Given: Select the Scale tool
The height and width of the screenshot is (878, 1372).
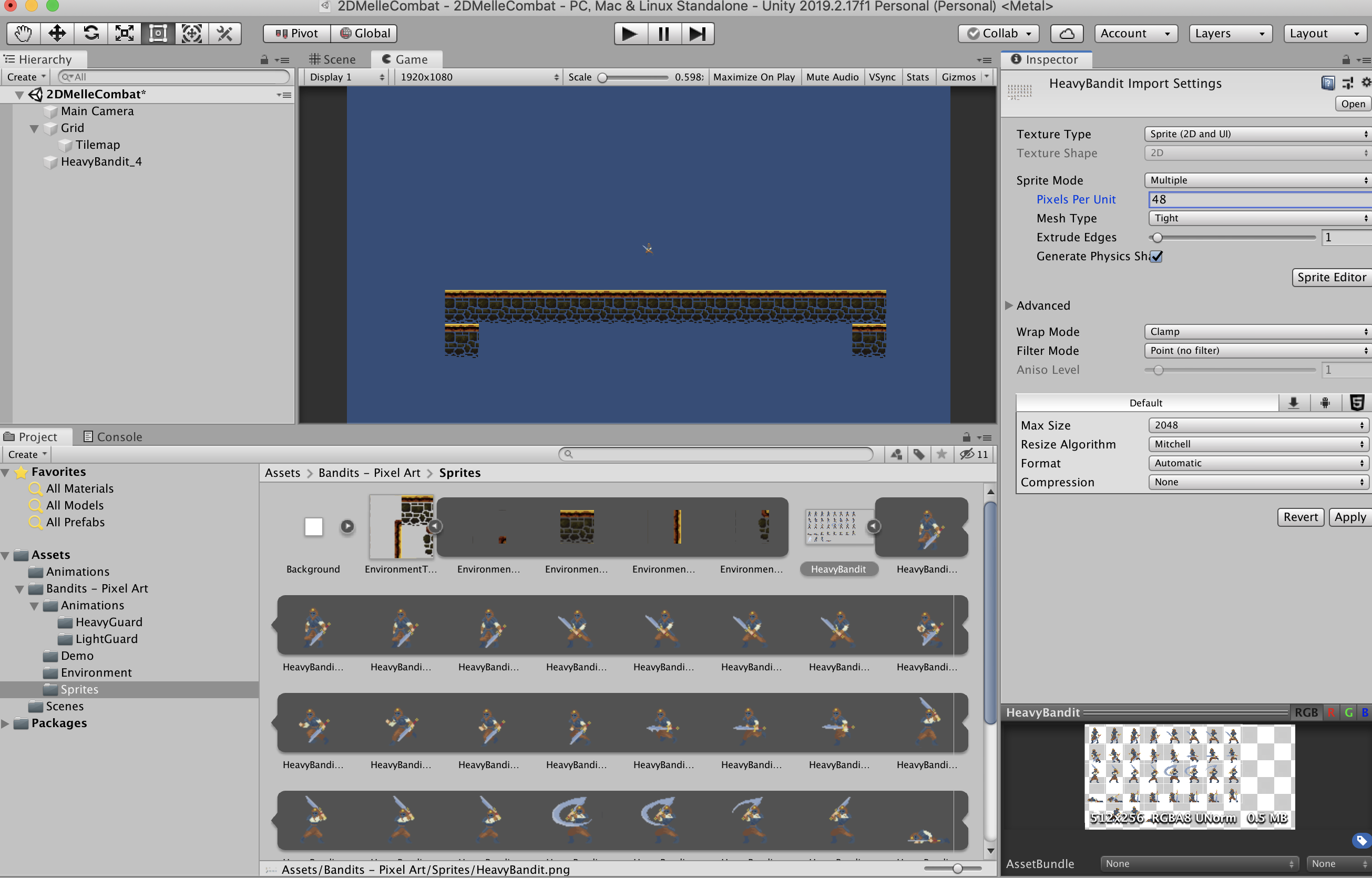Looking at the screenshot, I should [124, 34].
